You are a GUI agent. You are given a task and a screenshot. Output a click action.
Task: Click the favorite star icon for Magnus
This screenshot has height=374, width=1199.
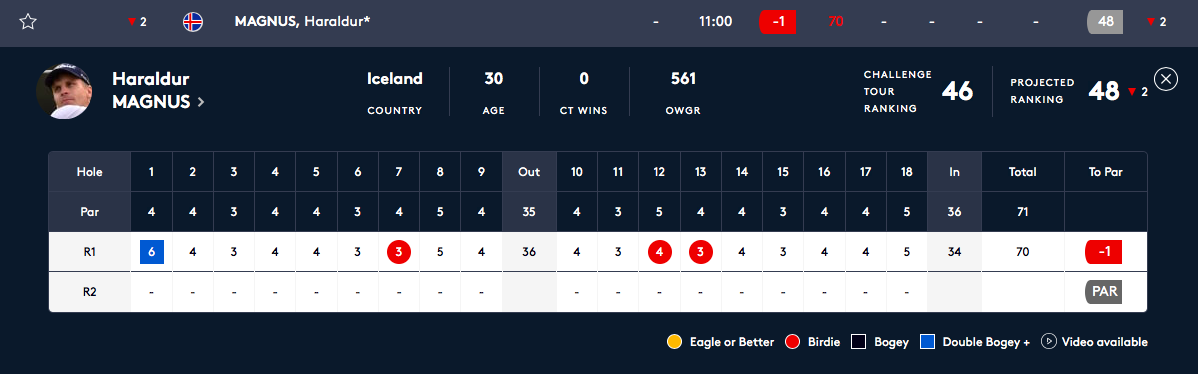pos(28,21)
